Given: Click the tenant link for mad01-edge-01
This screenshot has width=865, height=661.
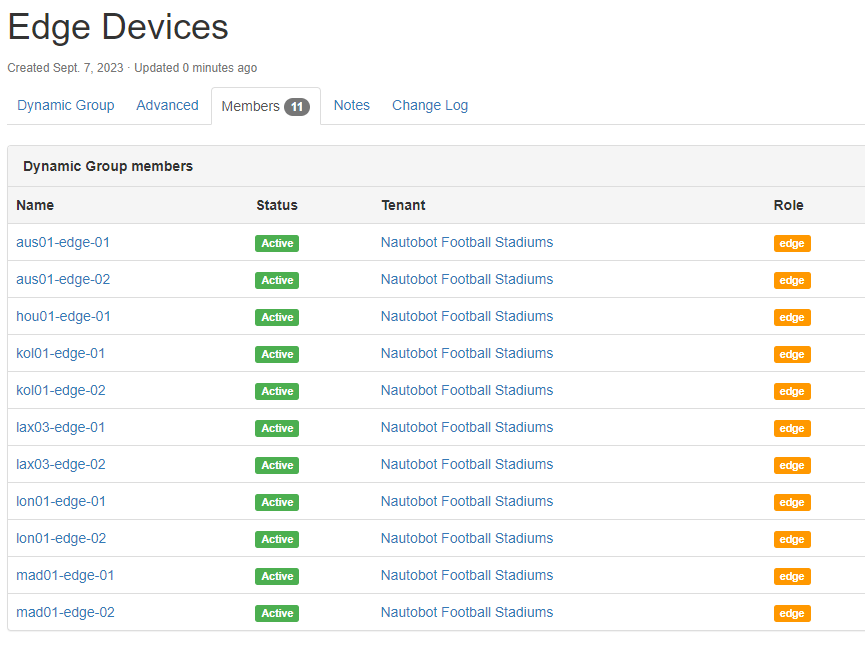Looking at the screenshot, I should [466, 575].
